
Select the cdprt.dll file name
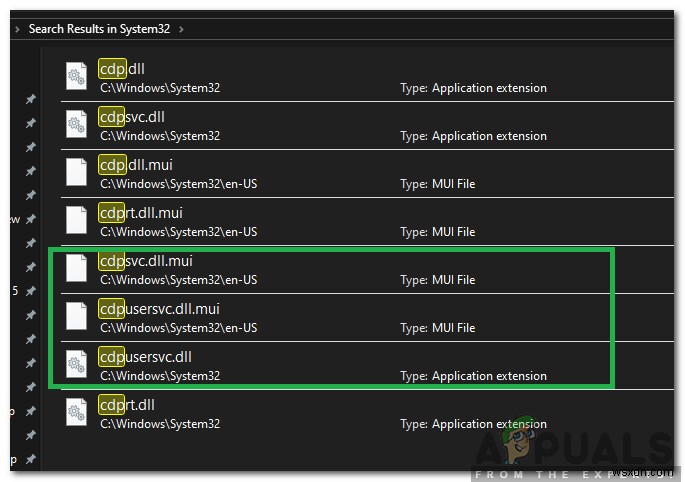coord(127,406)
